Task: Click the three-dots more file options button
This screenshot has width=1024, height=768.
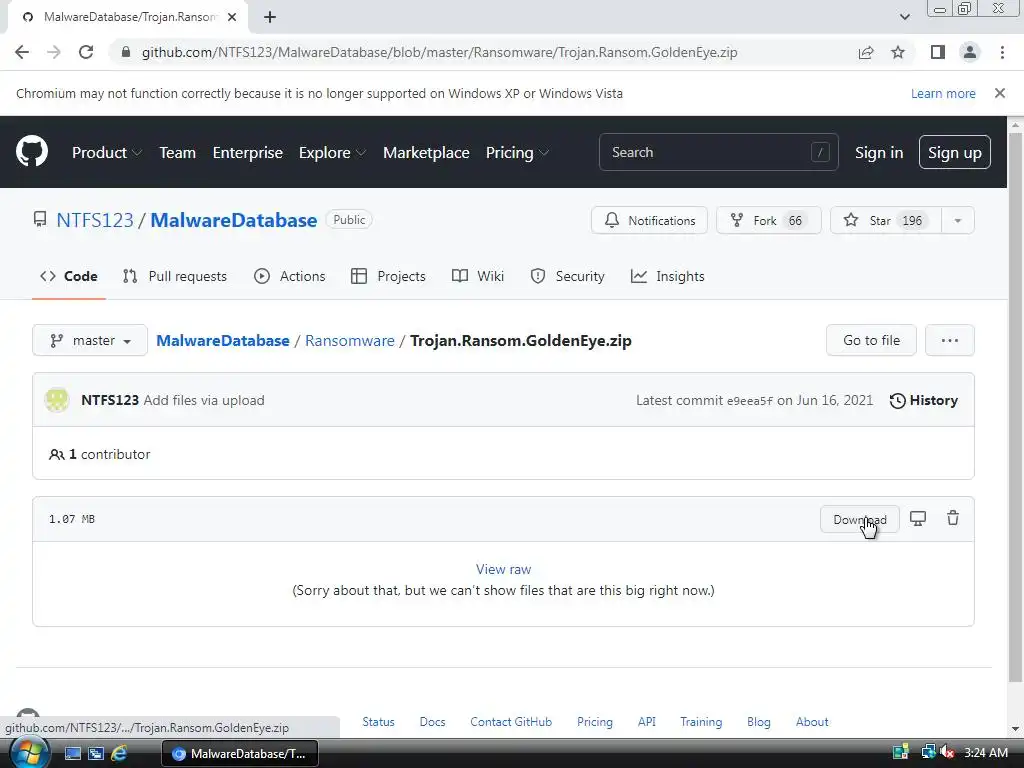Action: (x=950, y=340)
